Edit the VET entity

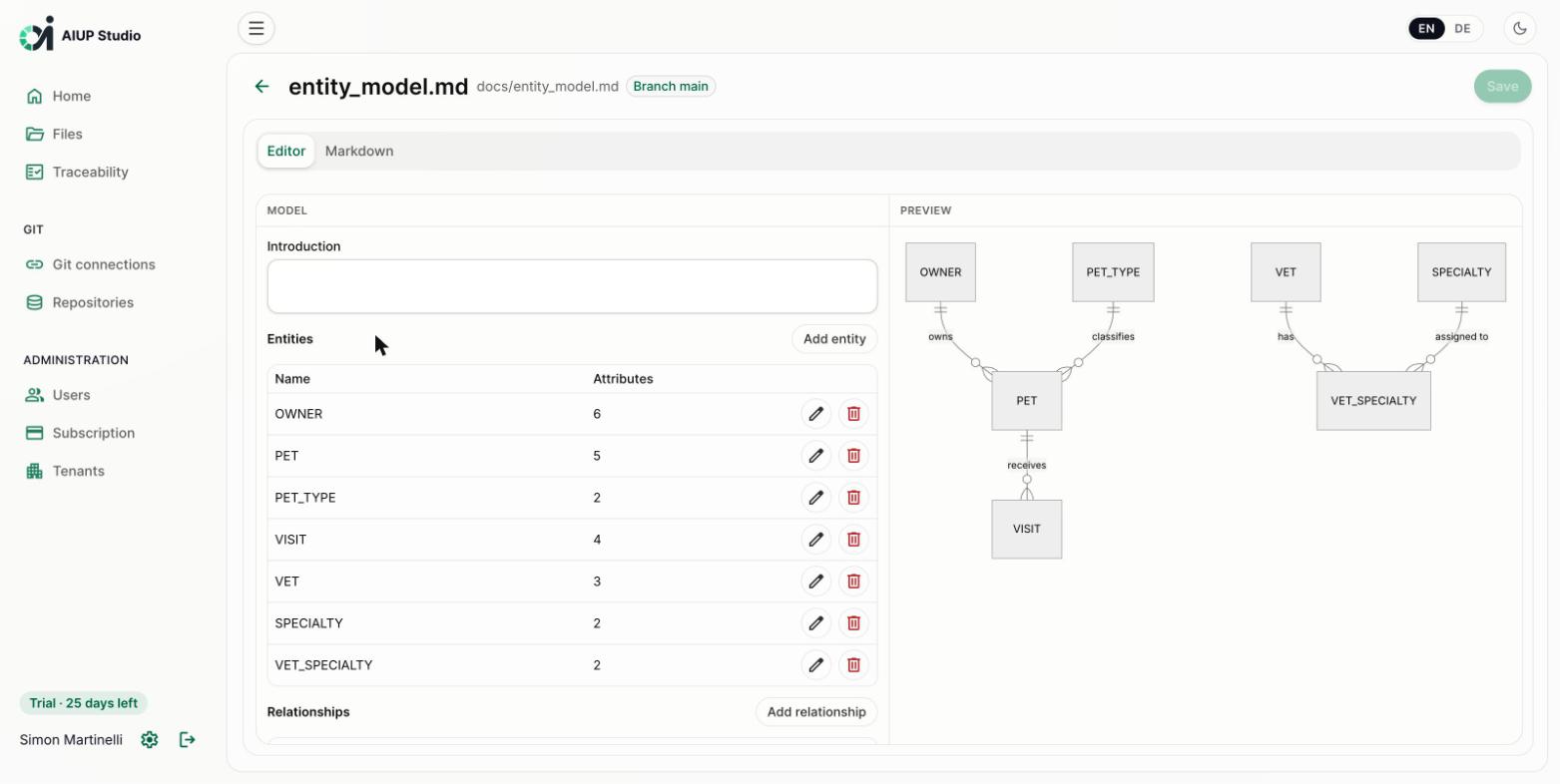pyautogui.click(x=816, y=582)
